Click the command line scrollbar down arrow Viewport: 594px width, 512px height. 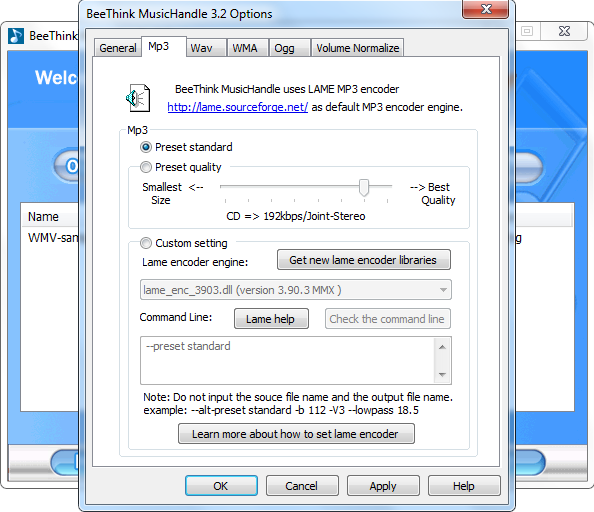tap(442, 375)
